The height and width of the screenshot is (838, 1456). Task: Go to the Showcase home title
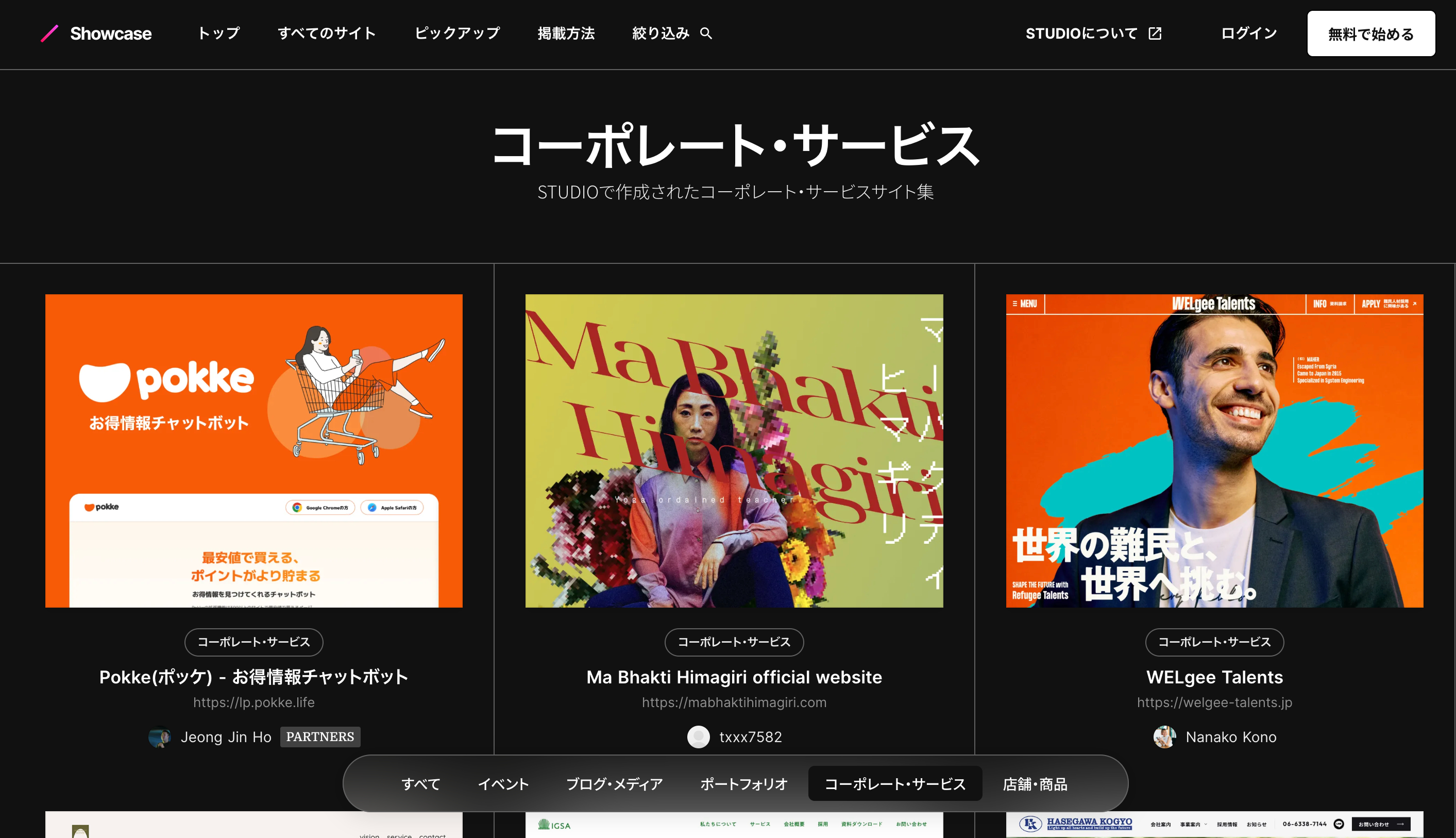point(111,33)
